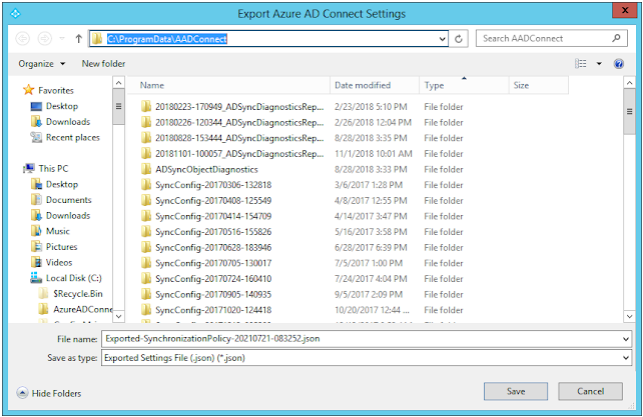
Task: Sort by Size column header
Action: coord(539,85)
